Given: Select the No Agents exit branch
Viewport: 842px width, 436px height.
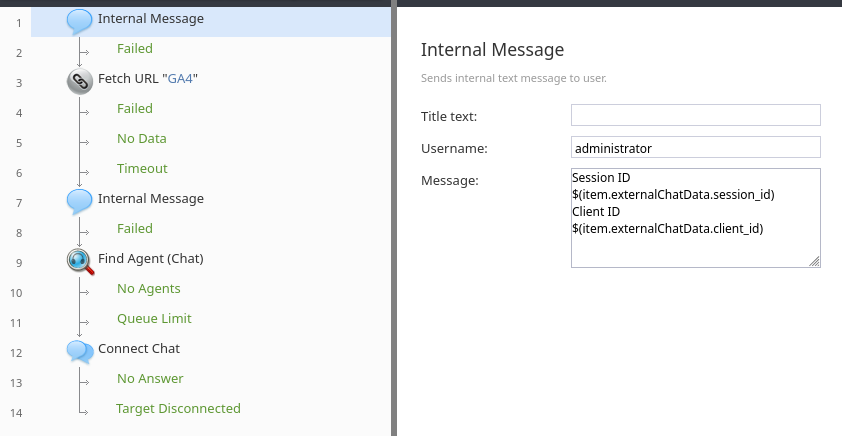Looking at the screenshot, I should [x=149, y=288].
